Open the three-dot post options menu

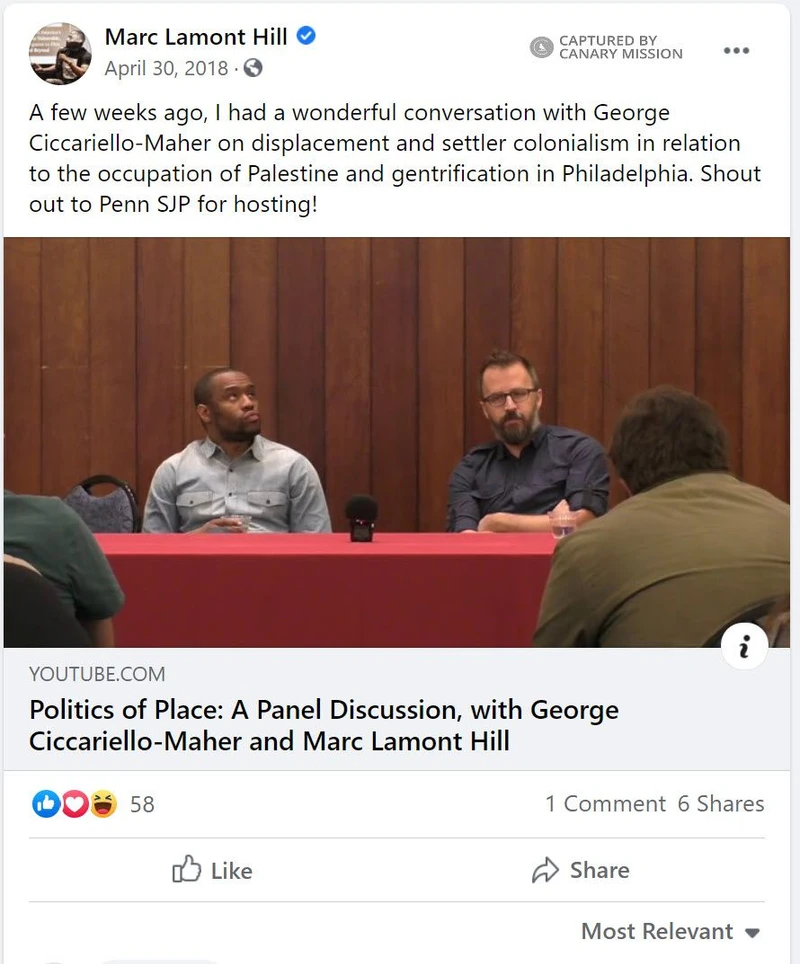pyautogui.click(x=737, y=48)
